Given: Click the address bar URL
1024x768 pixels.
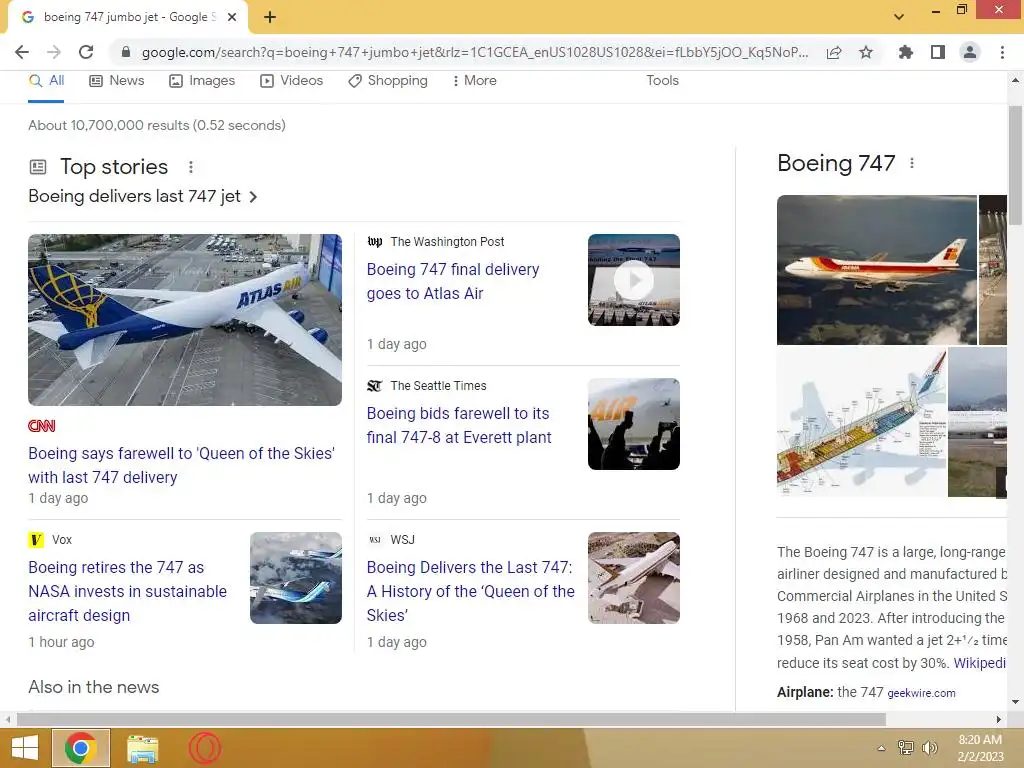Looking at the screenshot, I should (475, 52).
